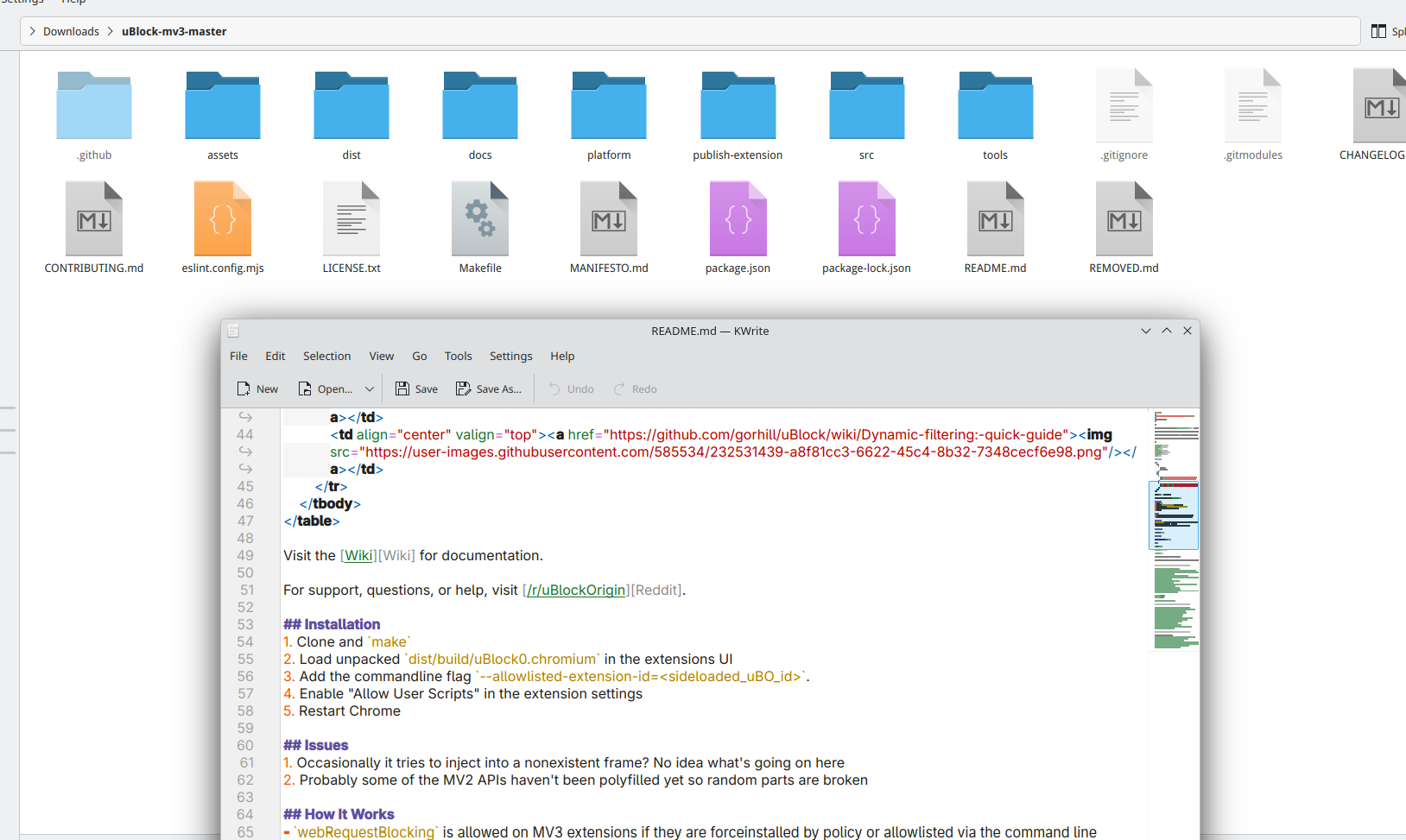This screenshot has height=840, width=1406.
Task: Open the Tools menu in KWrite
Action: point(458,356)
